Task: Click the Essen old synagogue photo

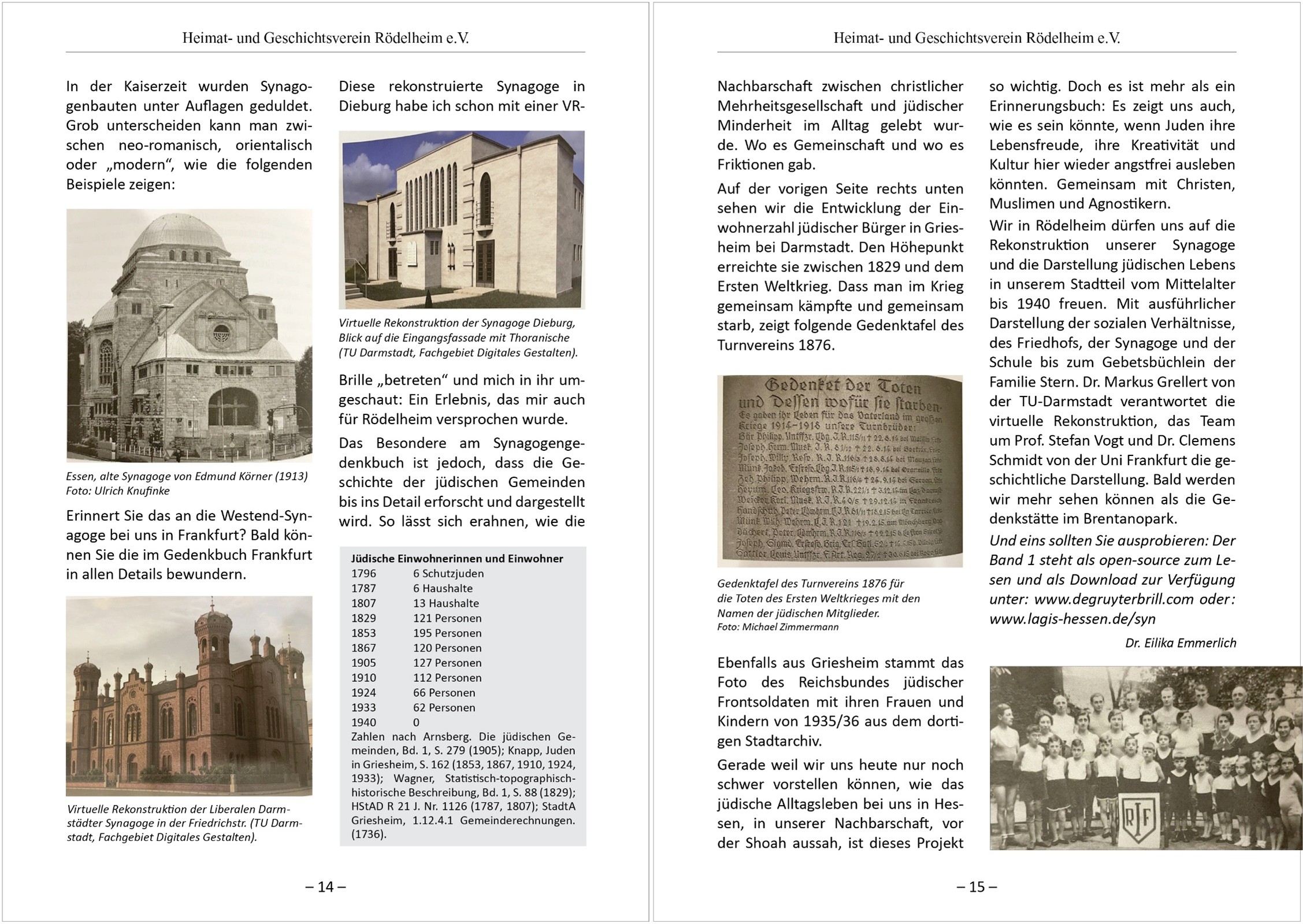Action: coord(189,335)
